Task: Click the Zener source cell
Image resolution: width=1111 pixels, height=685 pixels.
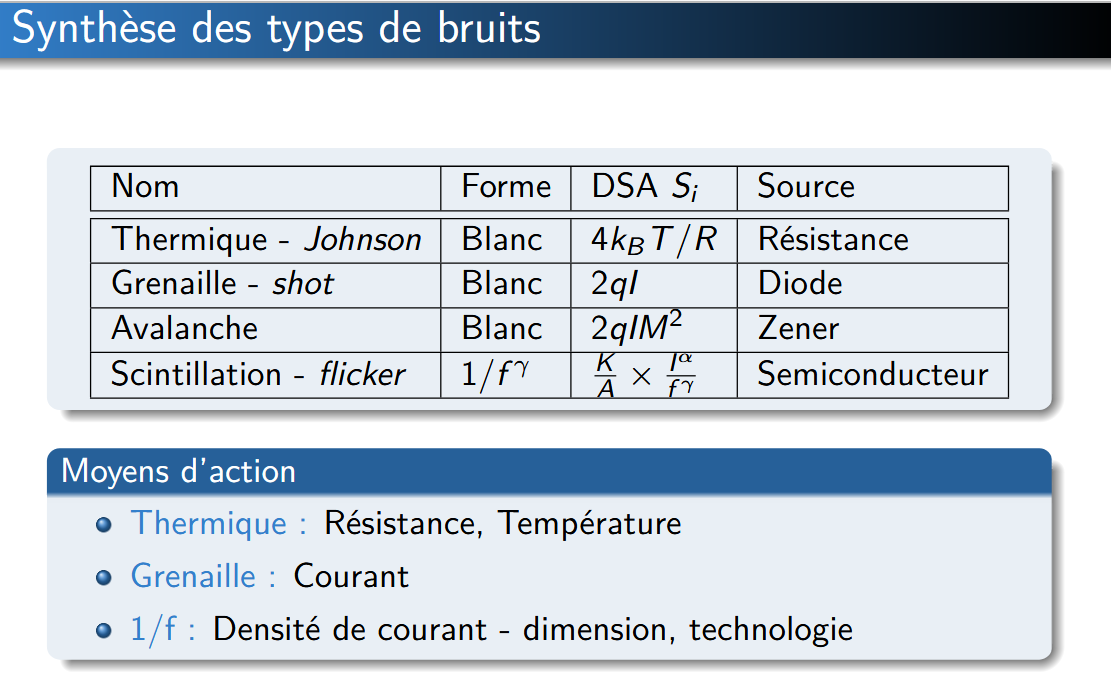Action: [798, 329]
